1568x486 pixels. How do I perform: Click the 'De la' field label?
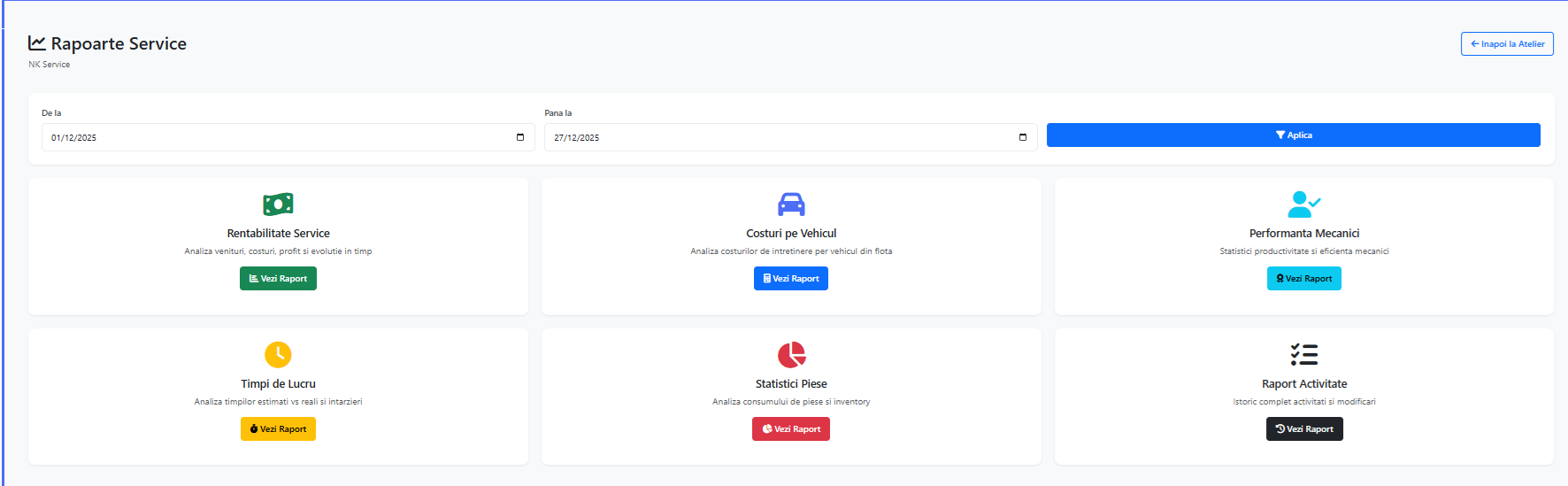pos(51,113)
